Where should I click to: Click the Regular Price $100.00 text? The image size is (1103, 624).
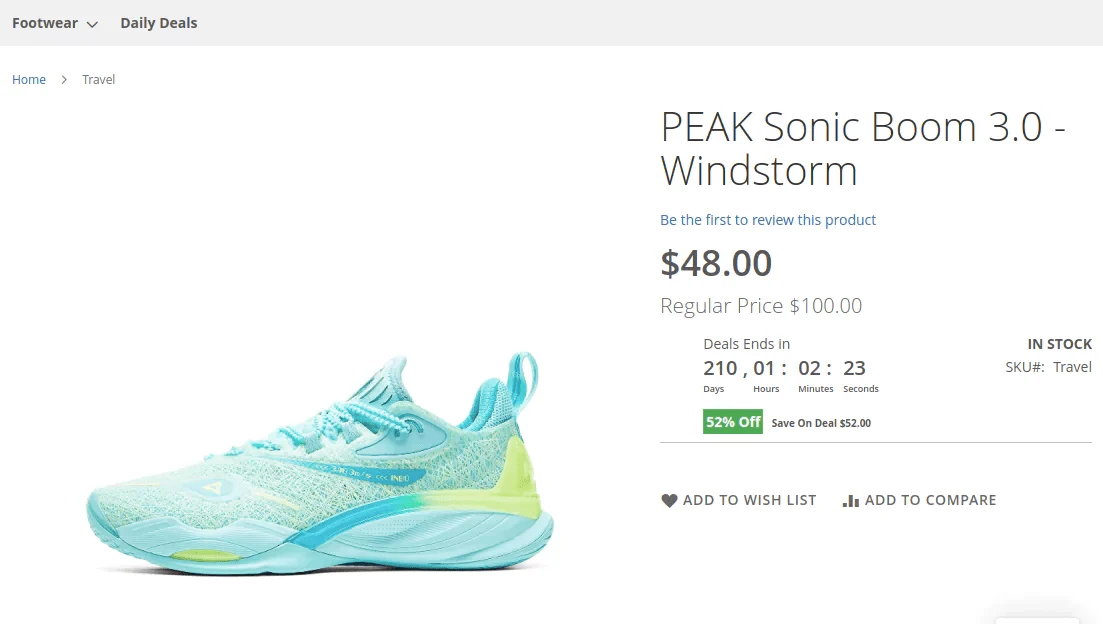coord(761,306)
